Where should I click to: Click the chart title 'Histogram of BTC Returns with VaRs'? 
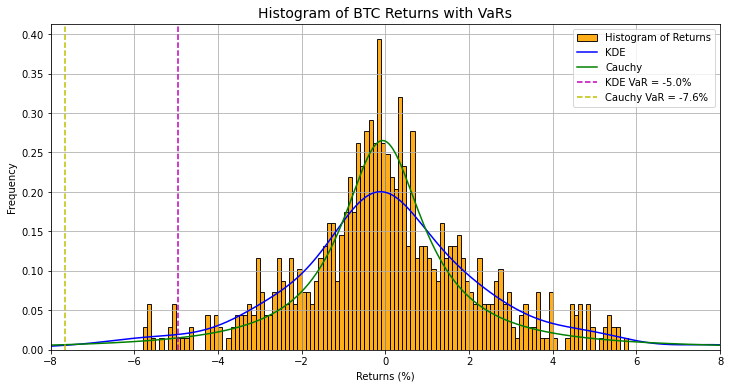(385, 13)
